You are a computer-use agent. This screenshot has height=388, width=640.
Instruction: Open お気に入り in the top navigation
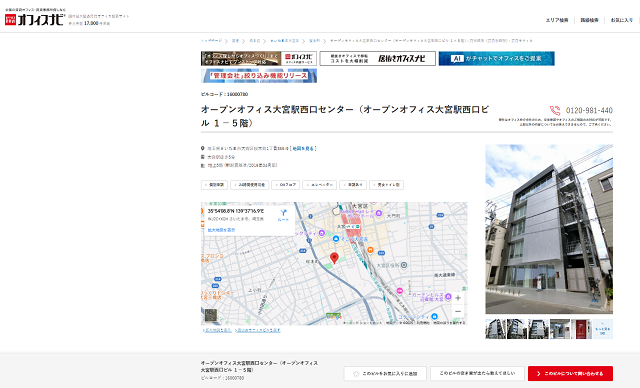(622, 20)
